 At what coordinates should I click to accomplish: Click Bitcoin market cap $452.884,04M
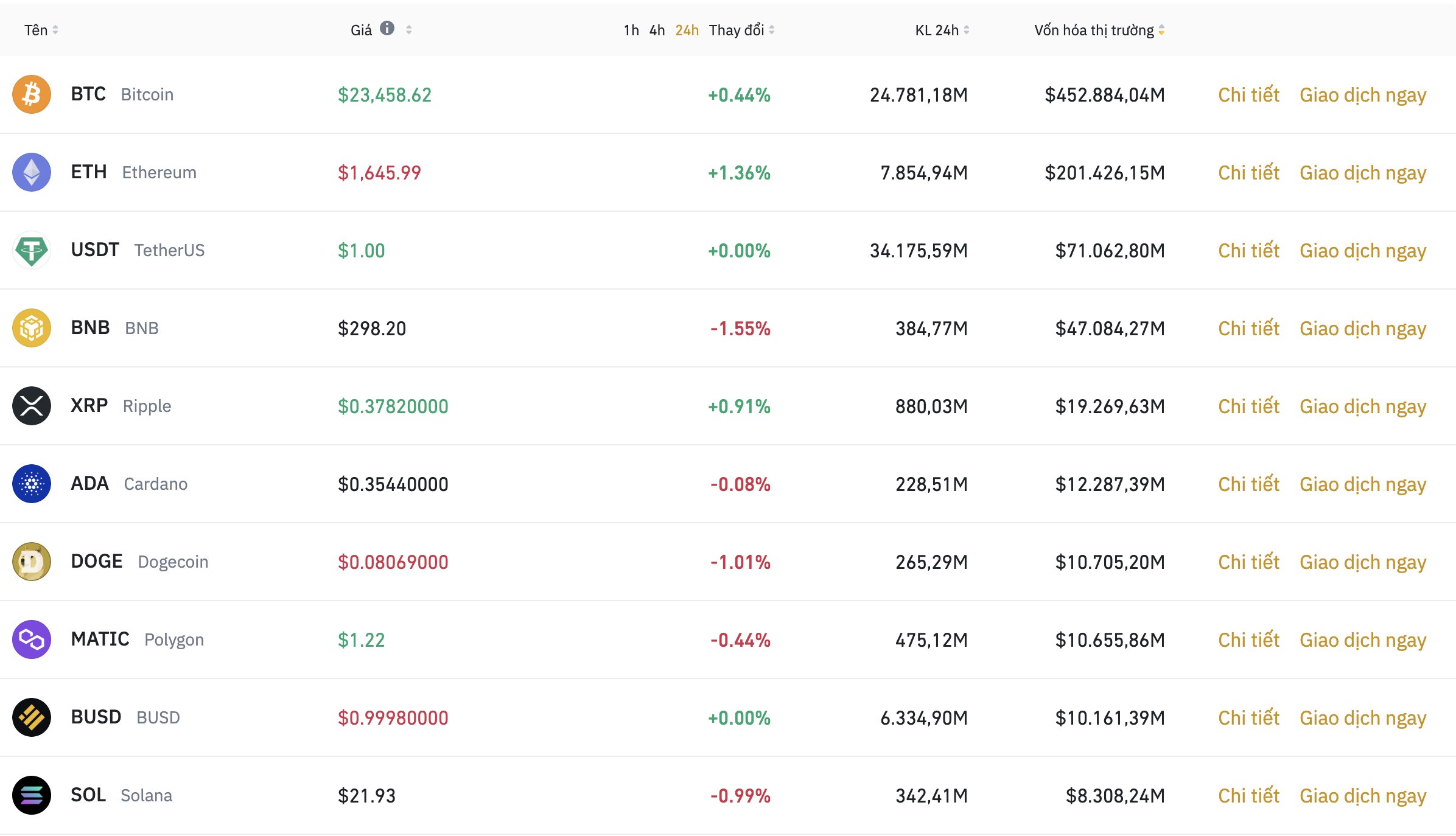[x=1105, y=95]
